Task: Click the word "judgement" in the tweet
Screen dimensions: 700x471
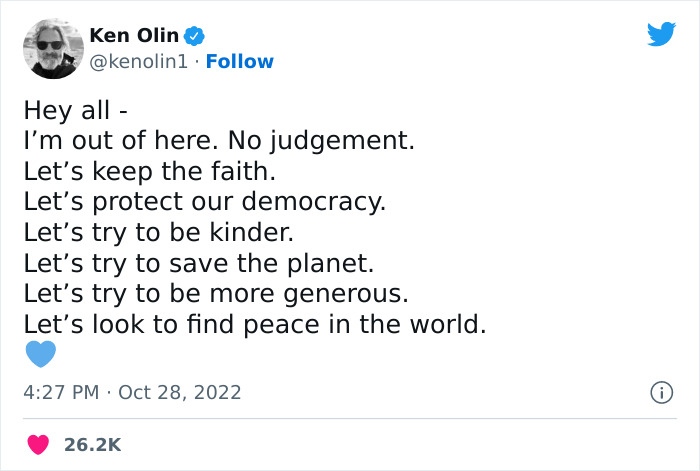Action: 343,140
